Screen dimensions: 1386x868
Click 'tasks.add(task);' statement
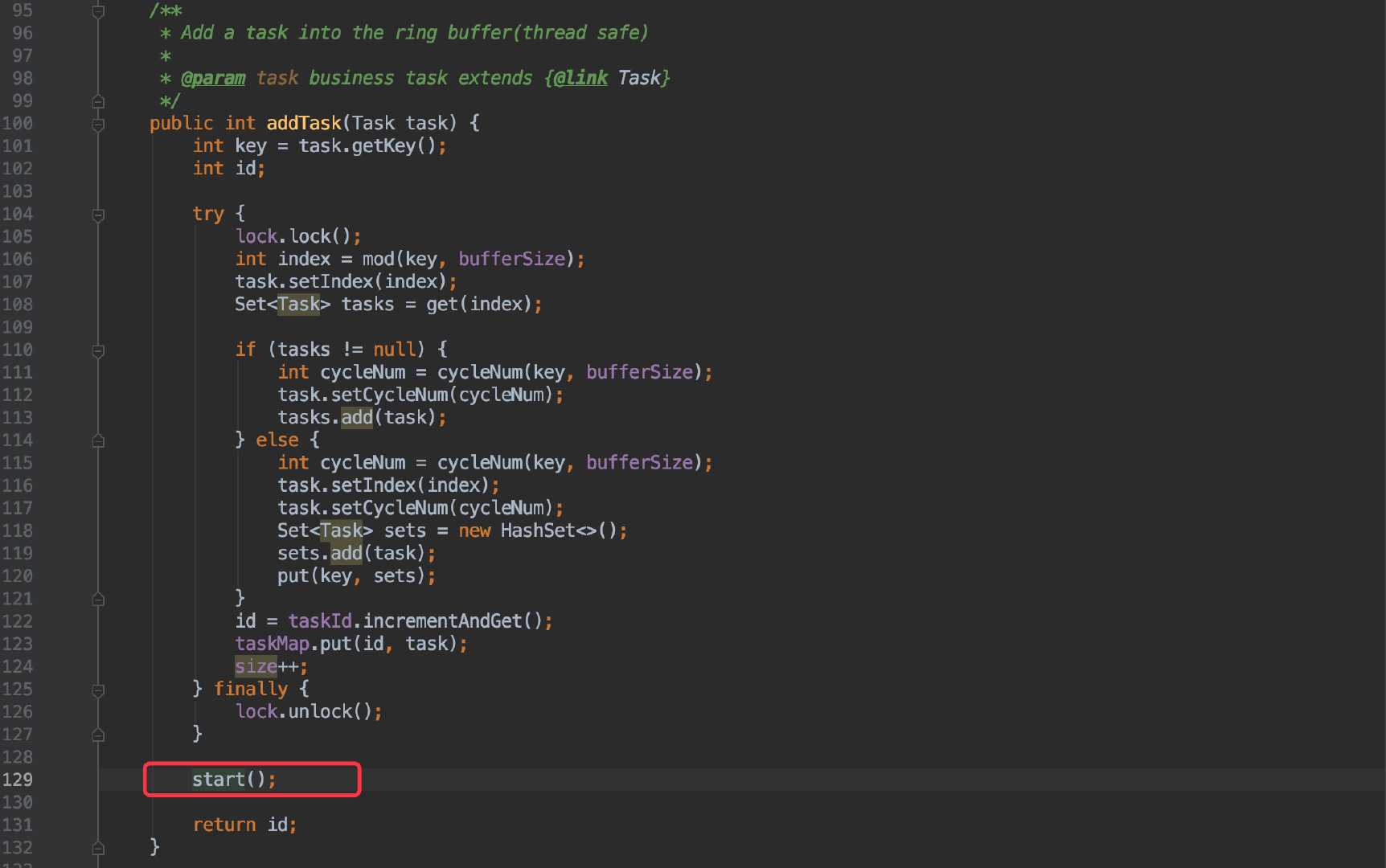tap(362, 417)
